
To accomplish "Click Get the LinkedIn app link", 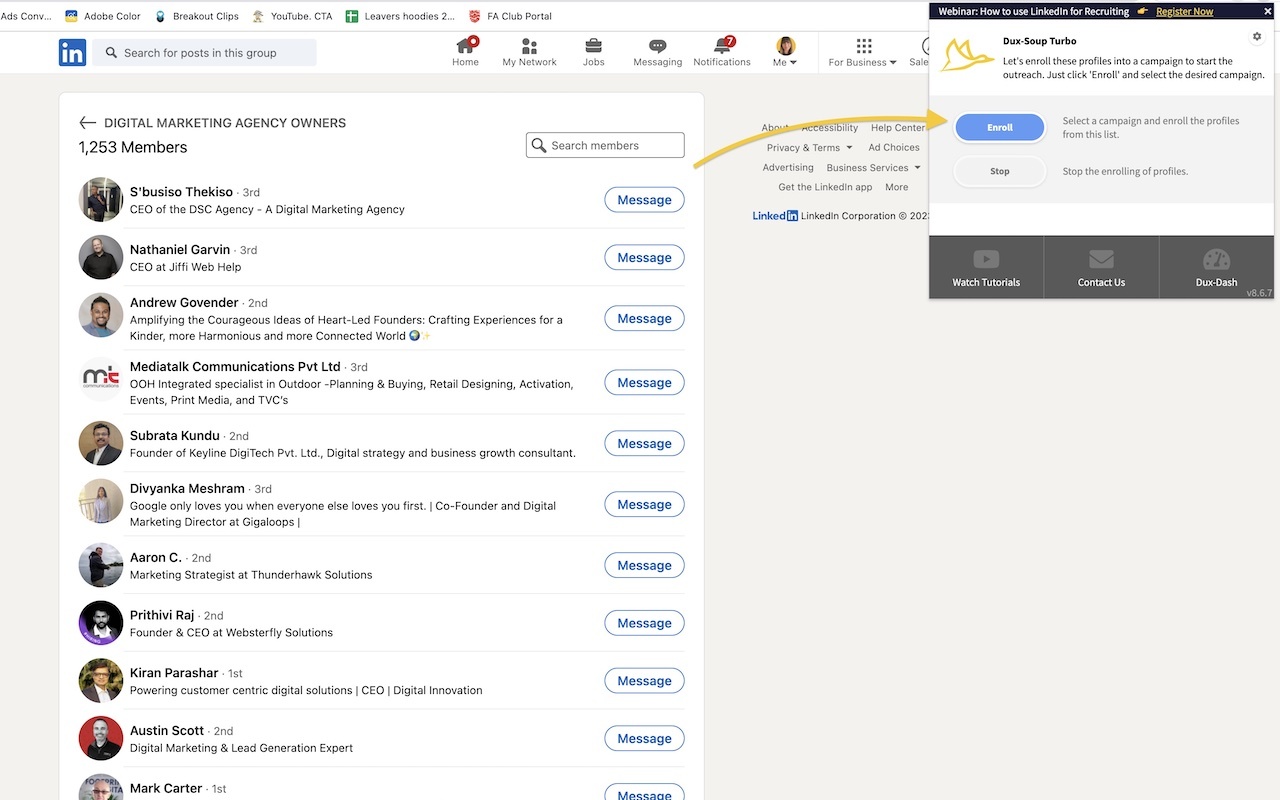I will click(825, 187).
